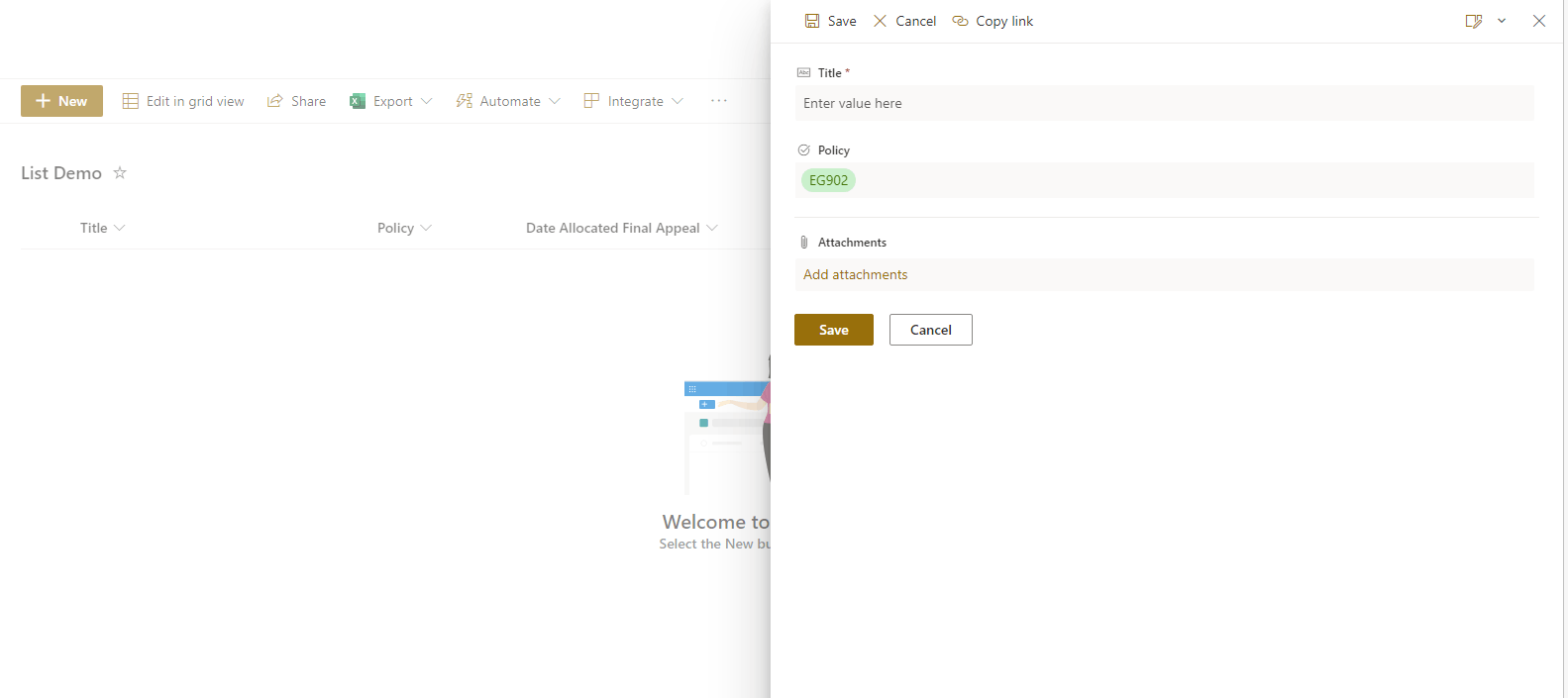Viewport: 1568px width, 698px height.
Task: Open the Integrate dropdown menu
Action: coord(634,101)
